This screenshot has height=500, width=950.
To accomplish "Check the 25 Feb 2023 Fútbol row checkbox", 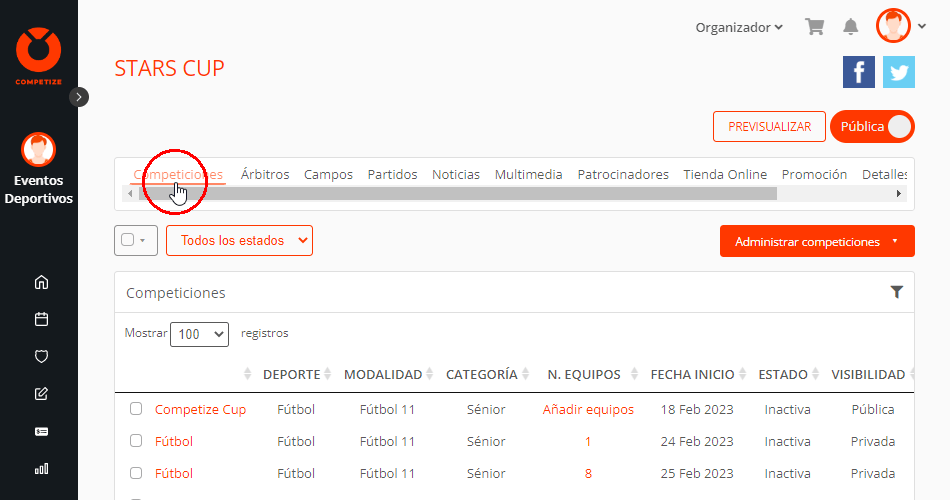I will pos(136,473).
